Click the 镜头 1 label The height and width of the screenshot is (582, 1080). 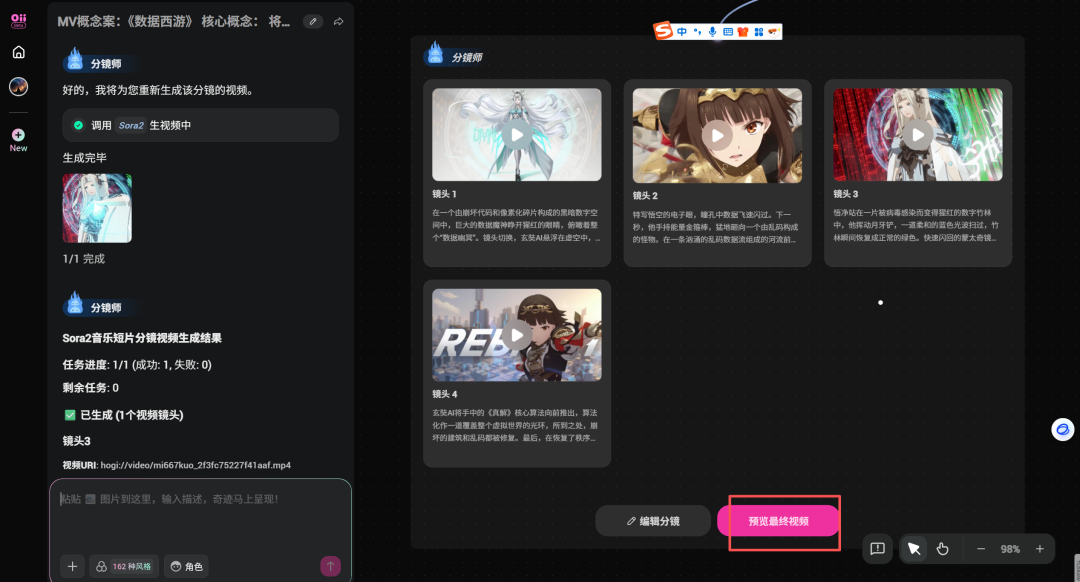(444, 194)
